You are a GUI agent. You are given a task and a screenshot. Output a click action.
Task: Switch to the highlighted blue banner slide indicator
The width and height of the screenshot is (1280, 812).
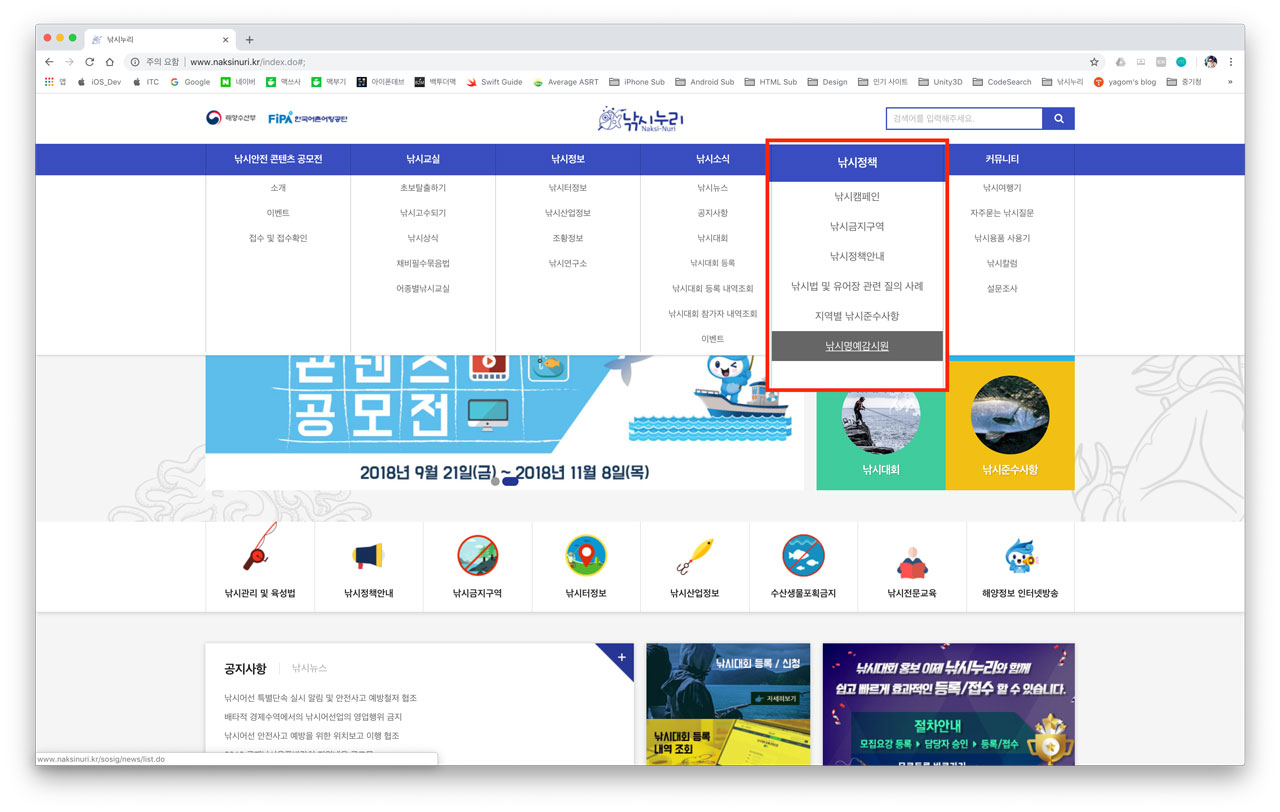point(510,481)
